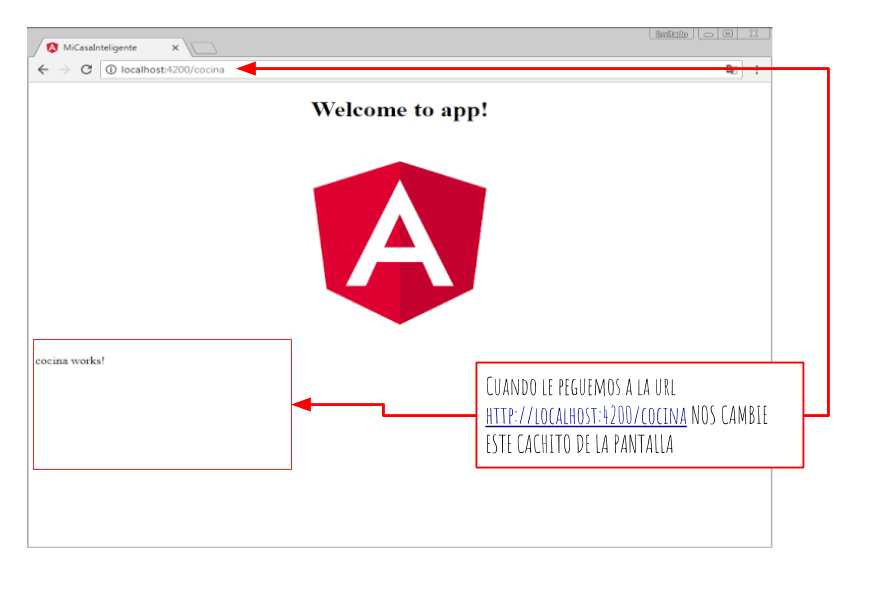The height and width of the screenshot is (592, 870).
Task: Click the forward navigation arrow
Action: pos(65,69)
